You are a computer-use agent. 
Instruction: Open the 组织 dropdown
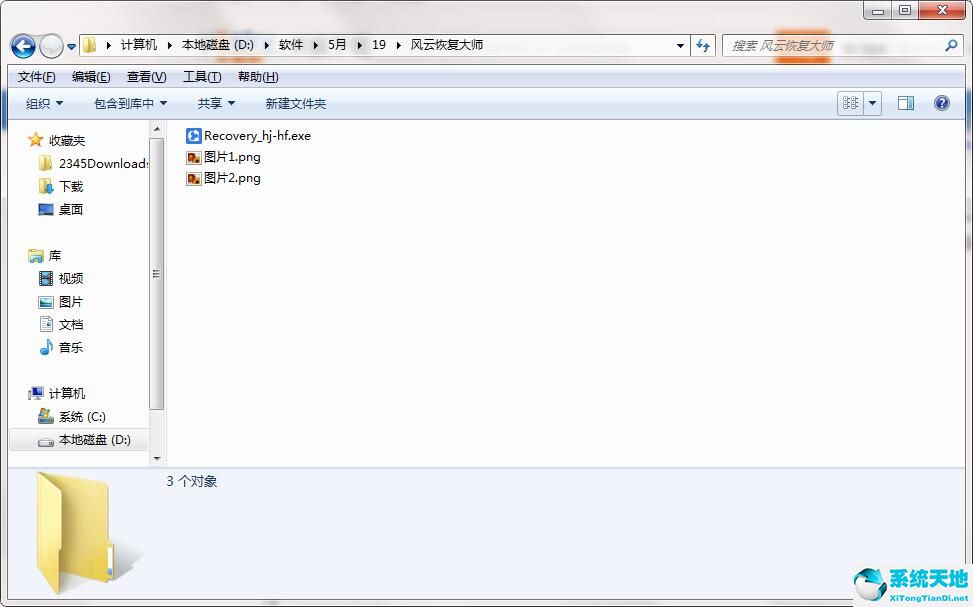click(44, 104)
